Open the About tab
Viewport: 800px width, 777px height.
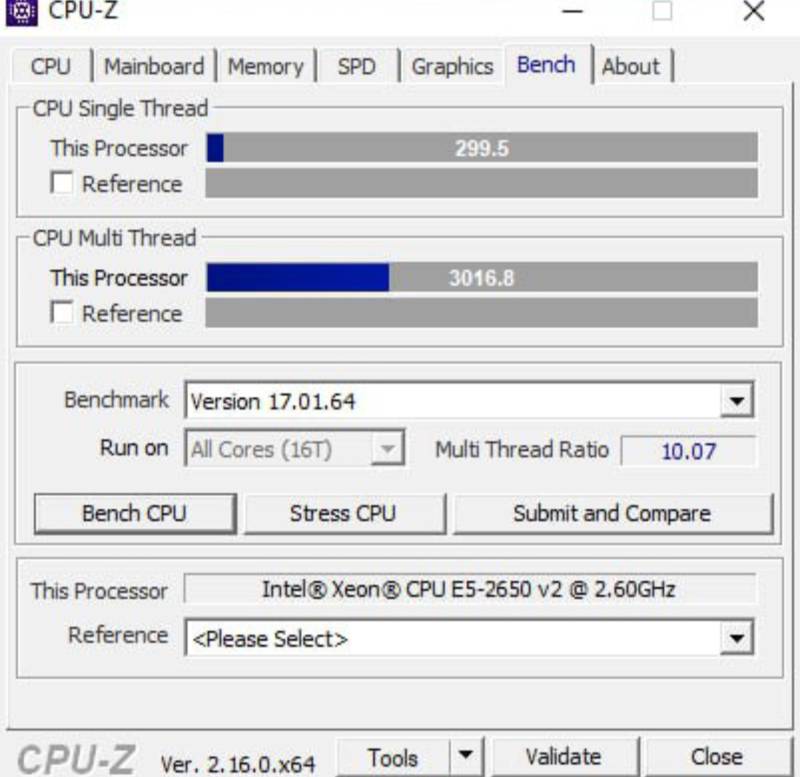pos(631,66)
